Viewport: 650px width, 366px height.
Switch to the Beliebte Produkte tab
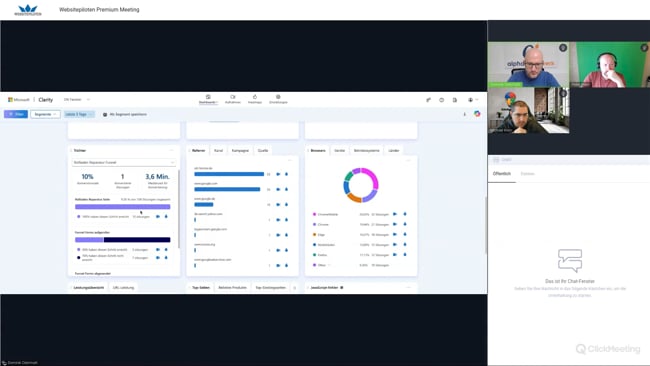click(233, 287)
